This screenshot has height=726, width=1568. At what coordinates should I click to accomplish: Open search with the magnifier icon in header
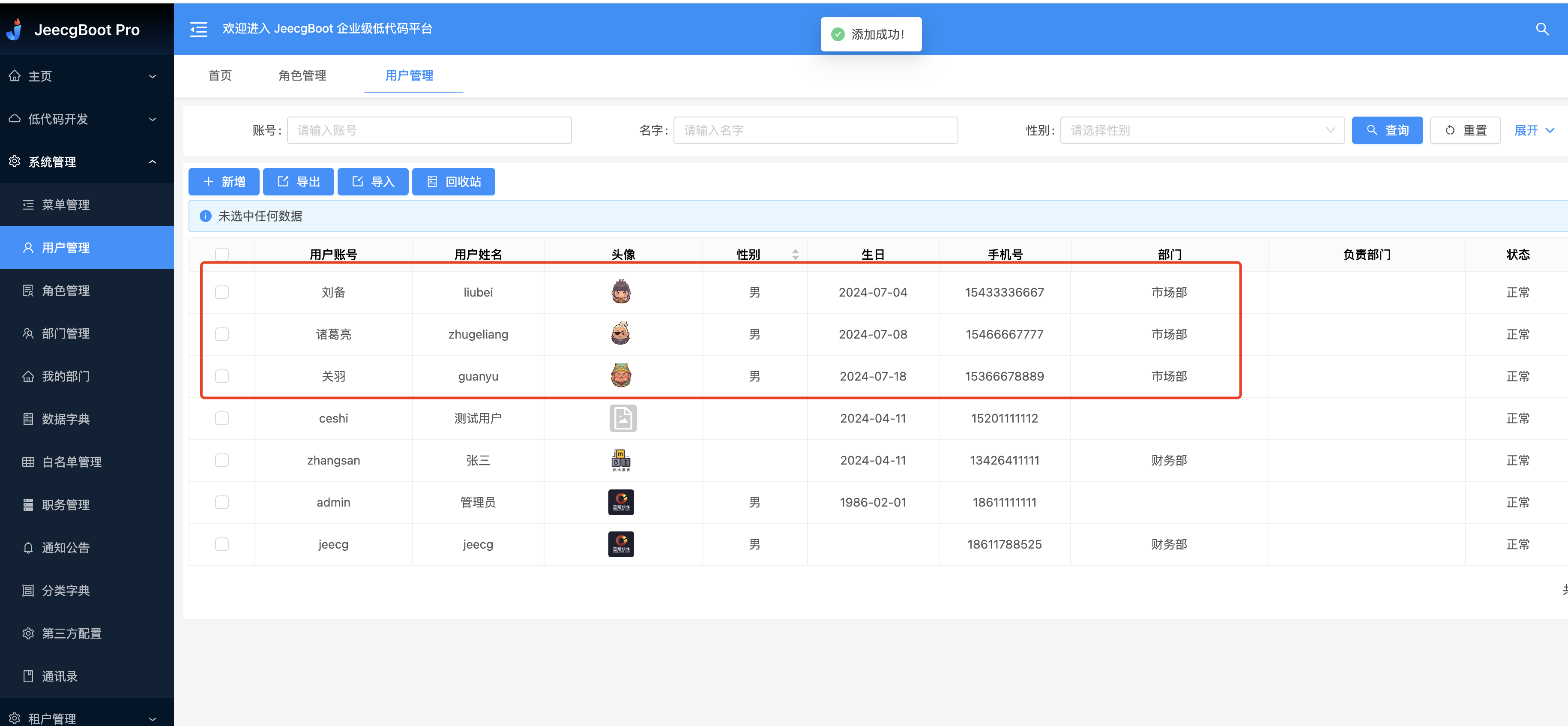tap(1542, 29)
